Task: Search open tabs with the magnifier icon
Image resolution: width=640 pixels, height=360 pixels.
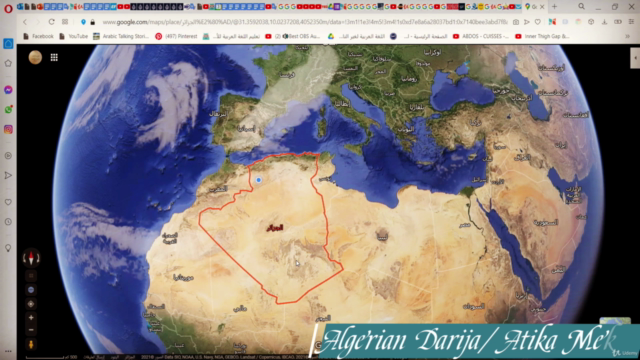Action: click(581, 7)
